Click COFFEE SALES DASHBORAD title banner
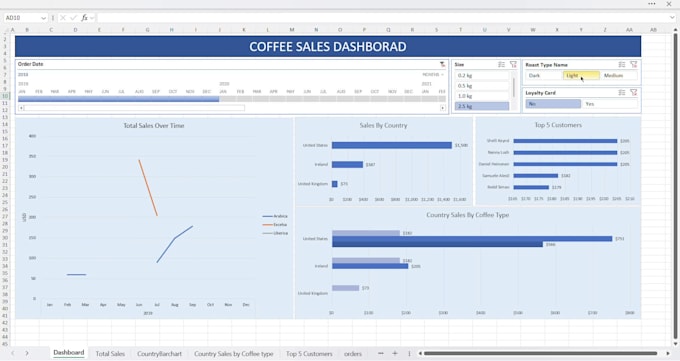Image resolution: width=680 pixels, height=361 pixels. 328,46
